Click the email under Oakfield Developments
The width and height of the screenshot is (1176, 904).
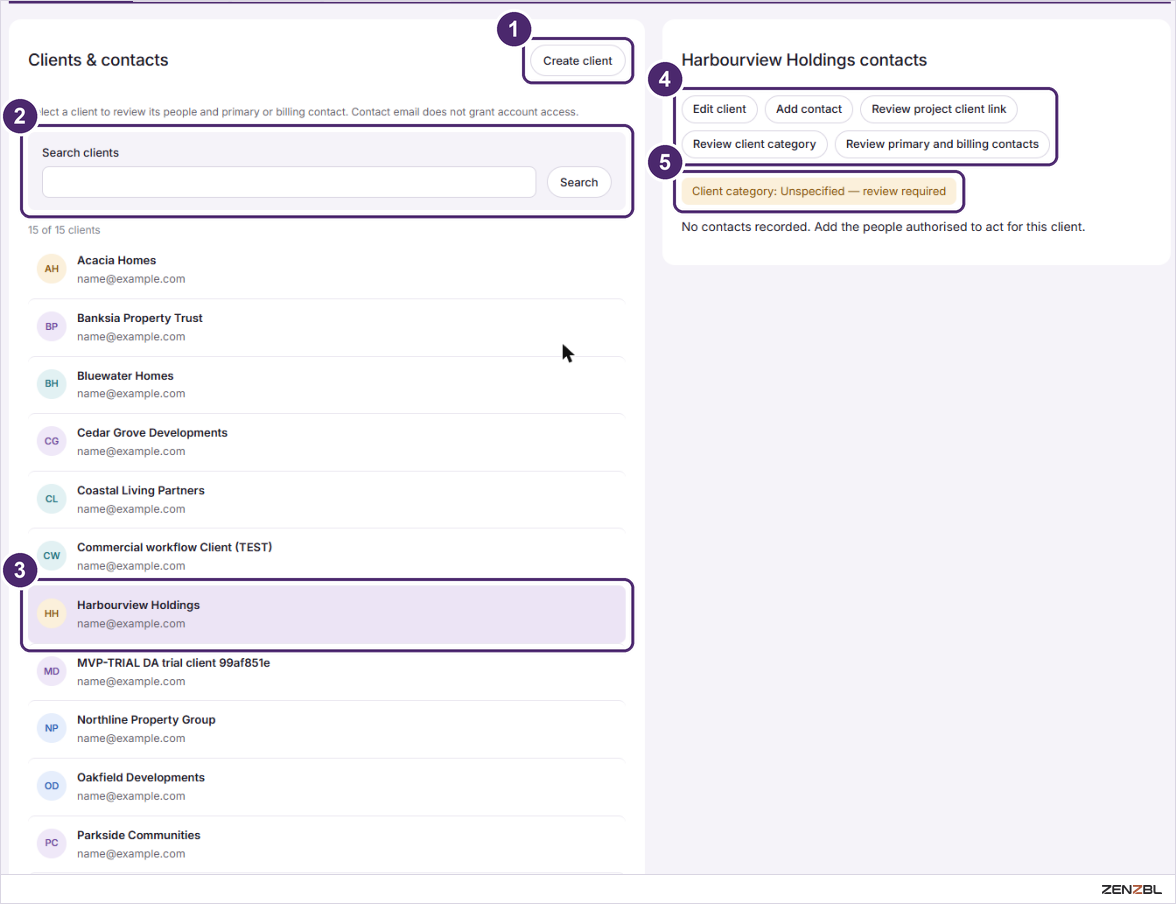click(x=131, y=797)
